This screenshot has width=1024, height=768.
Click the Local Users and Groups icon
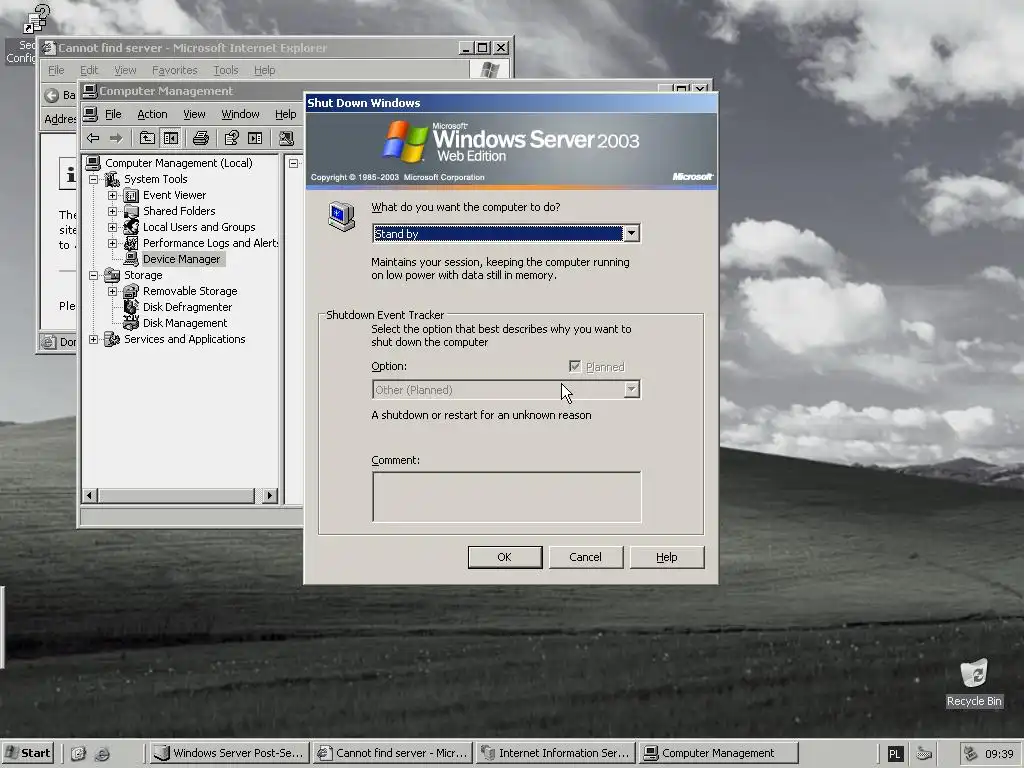(x=131, y=227)
